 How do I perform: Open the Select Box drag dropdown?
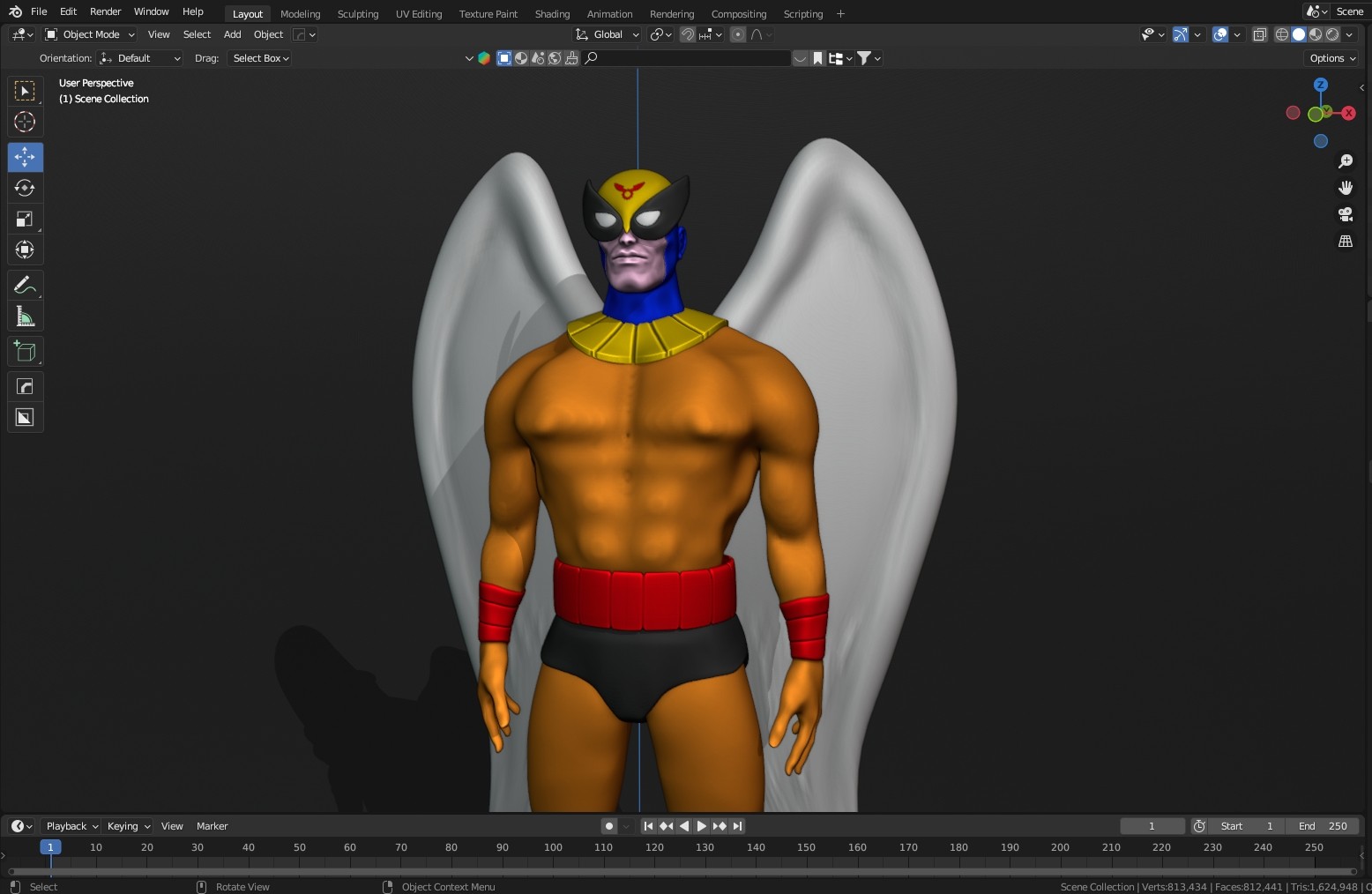click(x=260, y=58)
